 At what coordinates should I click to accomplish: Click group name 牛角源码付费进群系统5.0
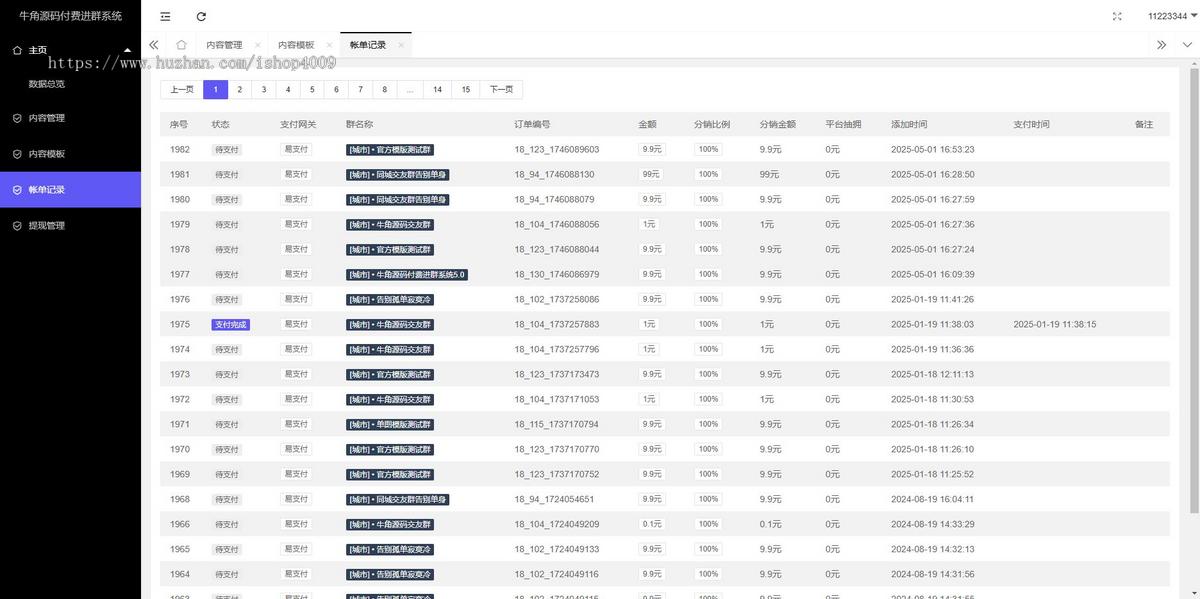[407, 275]
